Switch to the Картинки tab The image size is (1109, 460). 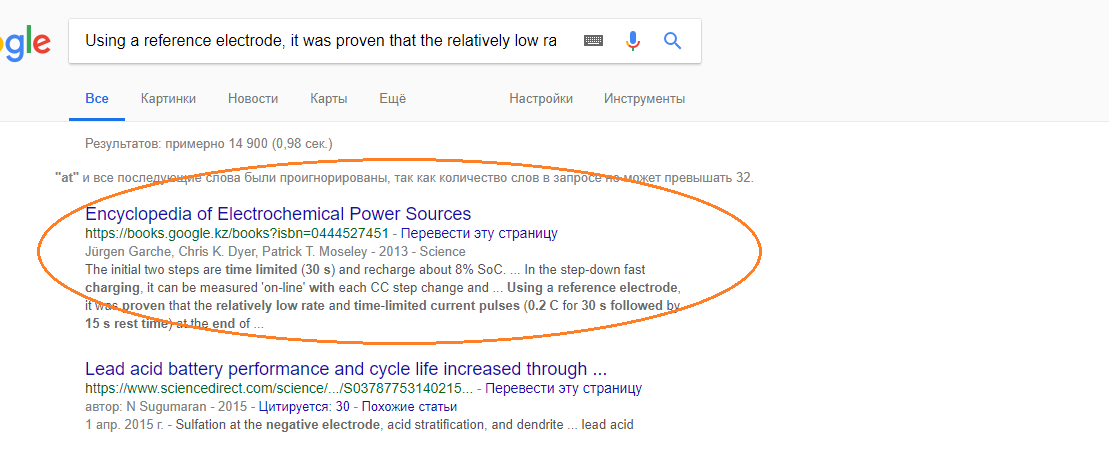(168, 99)
